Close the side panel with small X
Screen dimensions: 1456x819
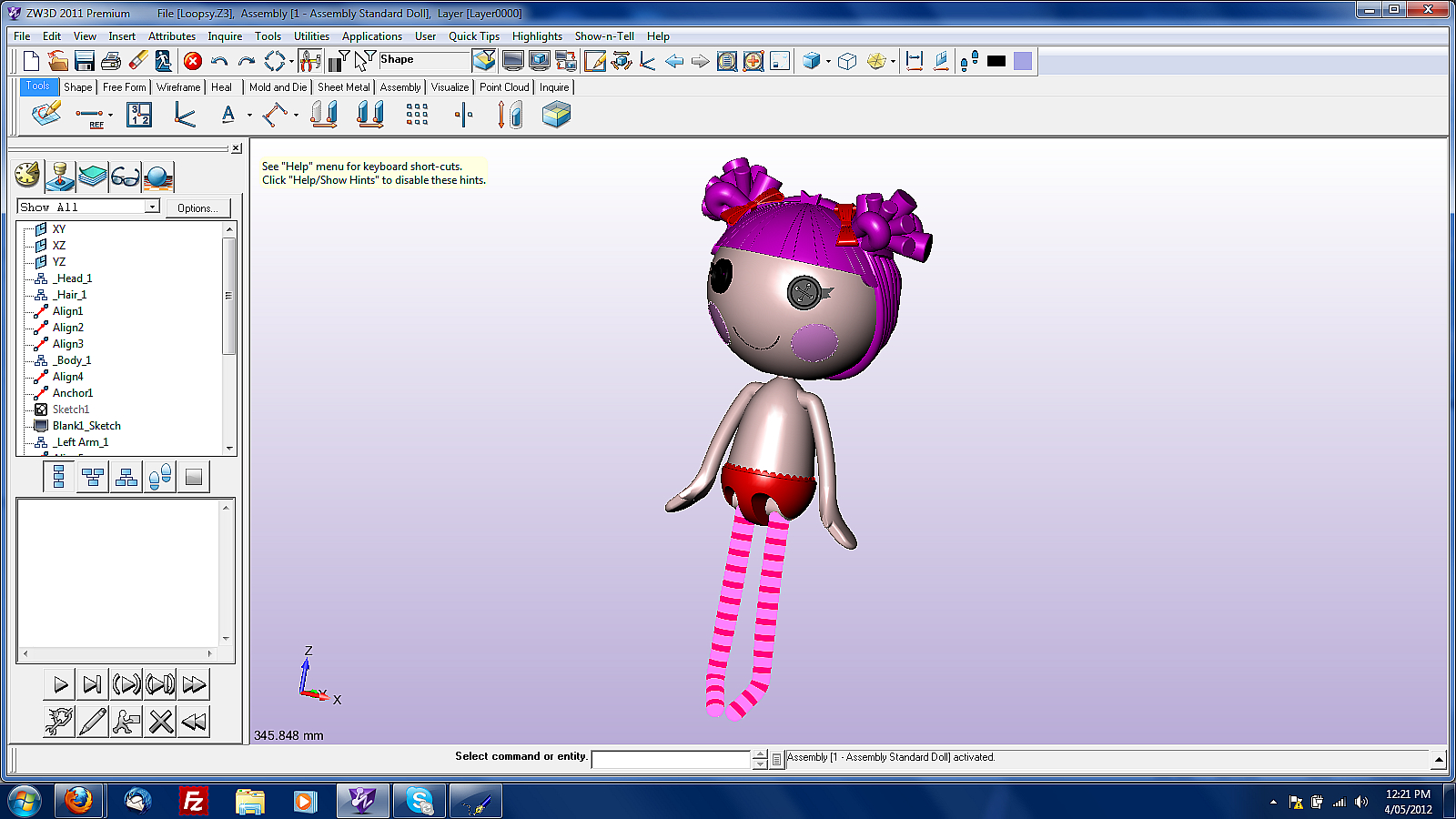pos(236,148)
